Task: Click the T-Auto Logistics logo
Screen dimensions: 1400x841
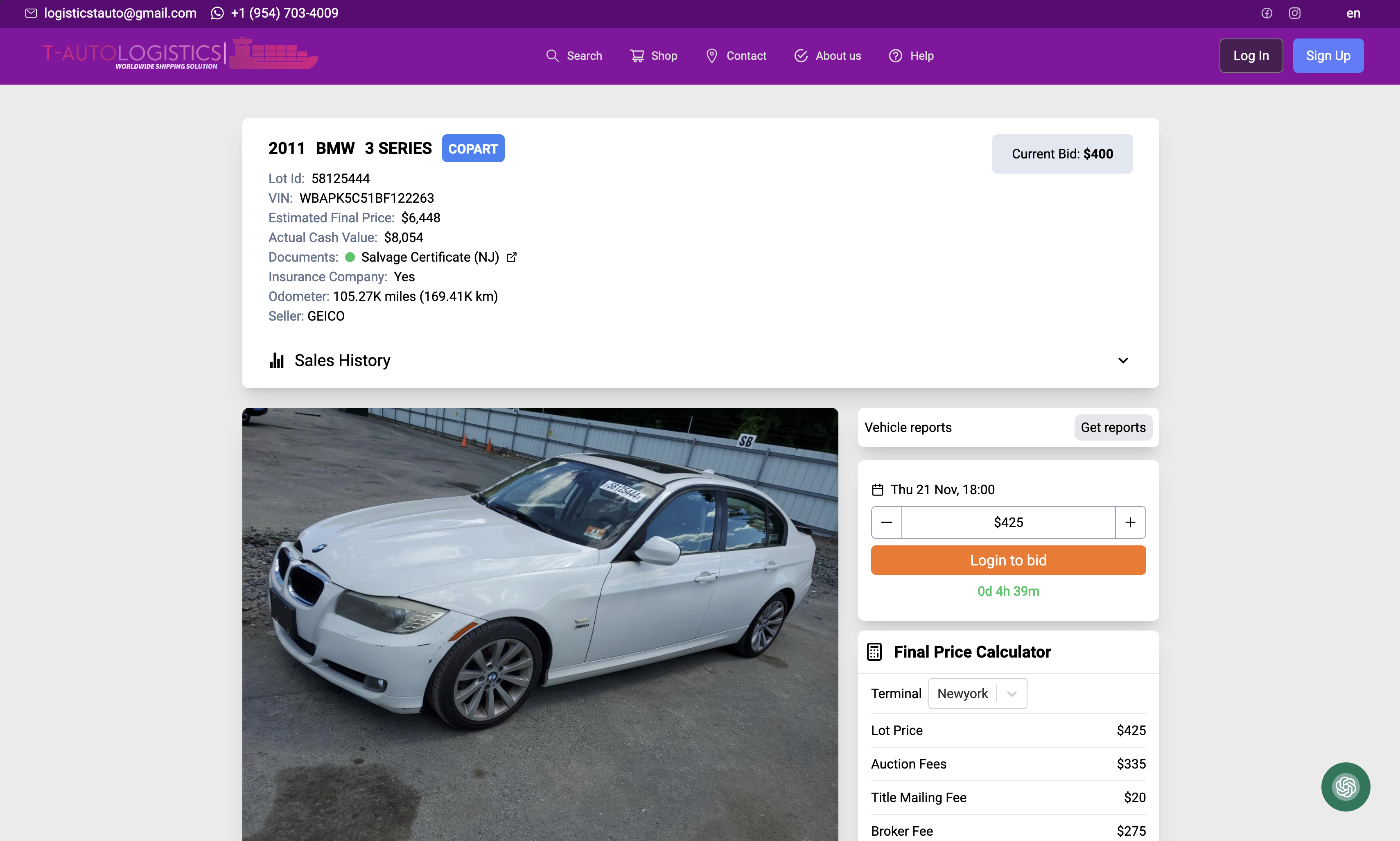Action: (x=180, y=55)
